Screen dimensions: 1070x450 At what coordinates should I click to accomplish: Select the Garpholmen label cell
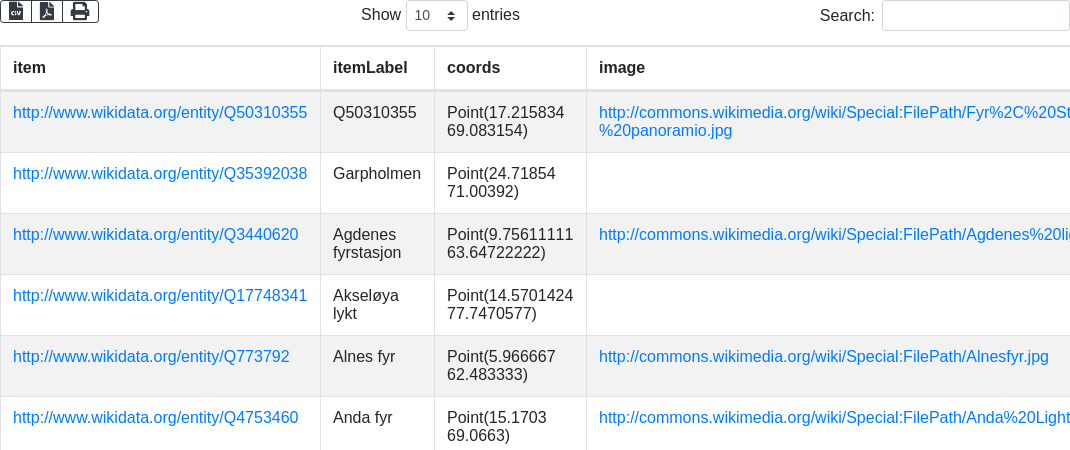[x=377, y=174]
